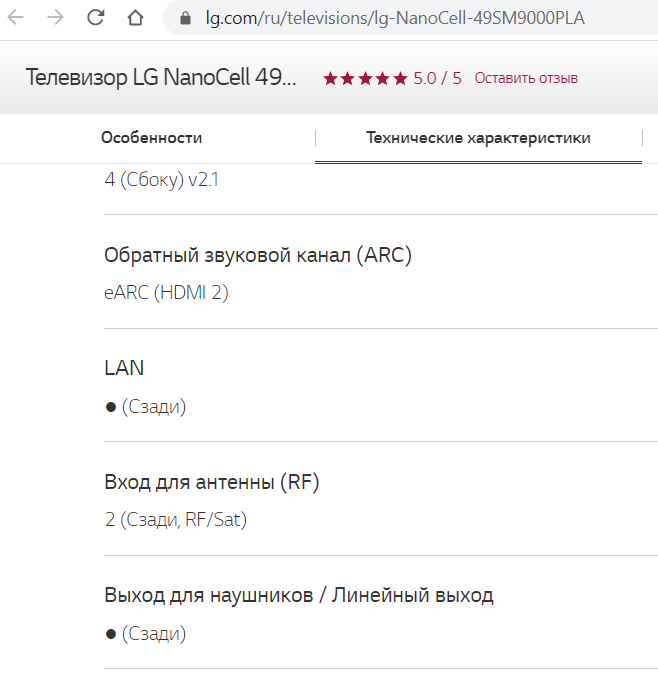Click the headphone output bullet dot marker

coord(111,634)
